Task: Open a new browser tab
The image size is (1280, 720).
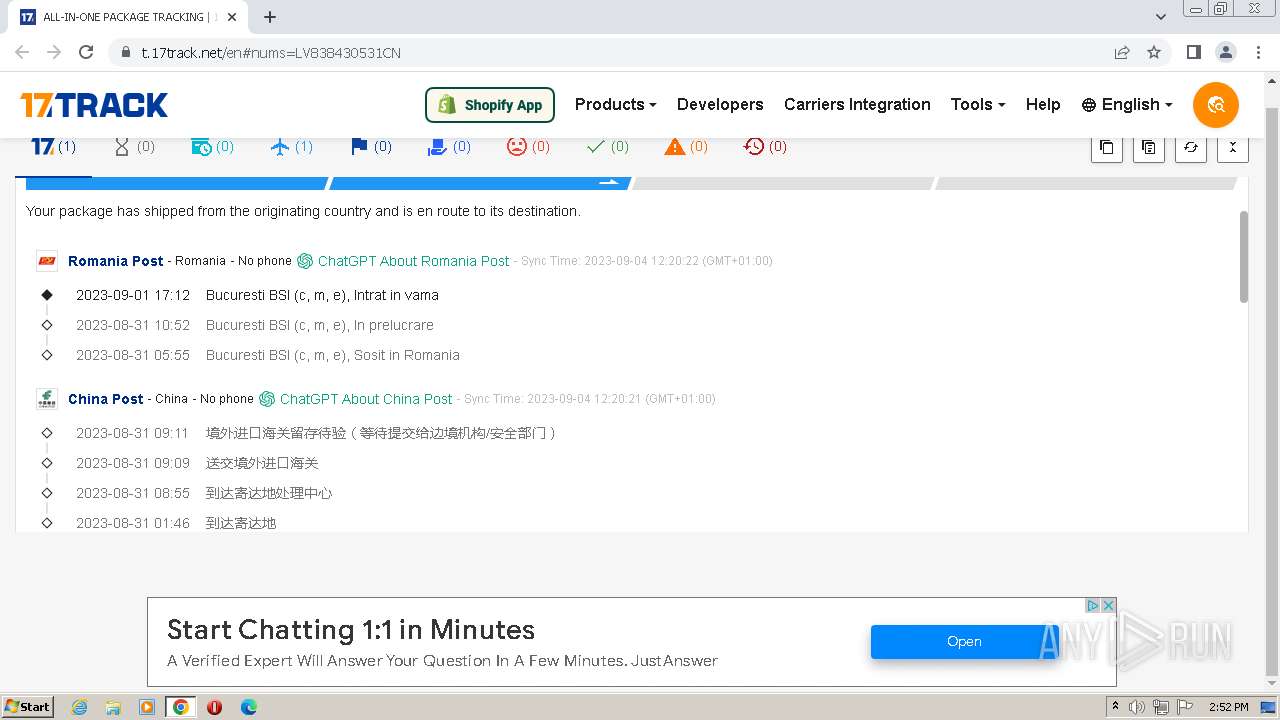Action: pos(270,17)
